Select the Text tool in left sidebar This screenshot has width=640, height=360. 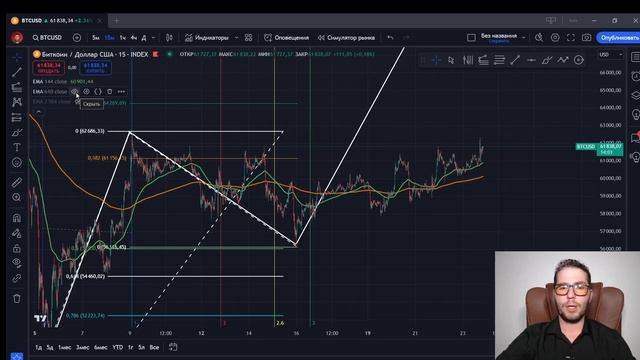tap(17, 147)
